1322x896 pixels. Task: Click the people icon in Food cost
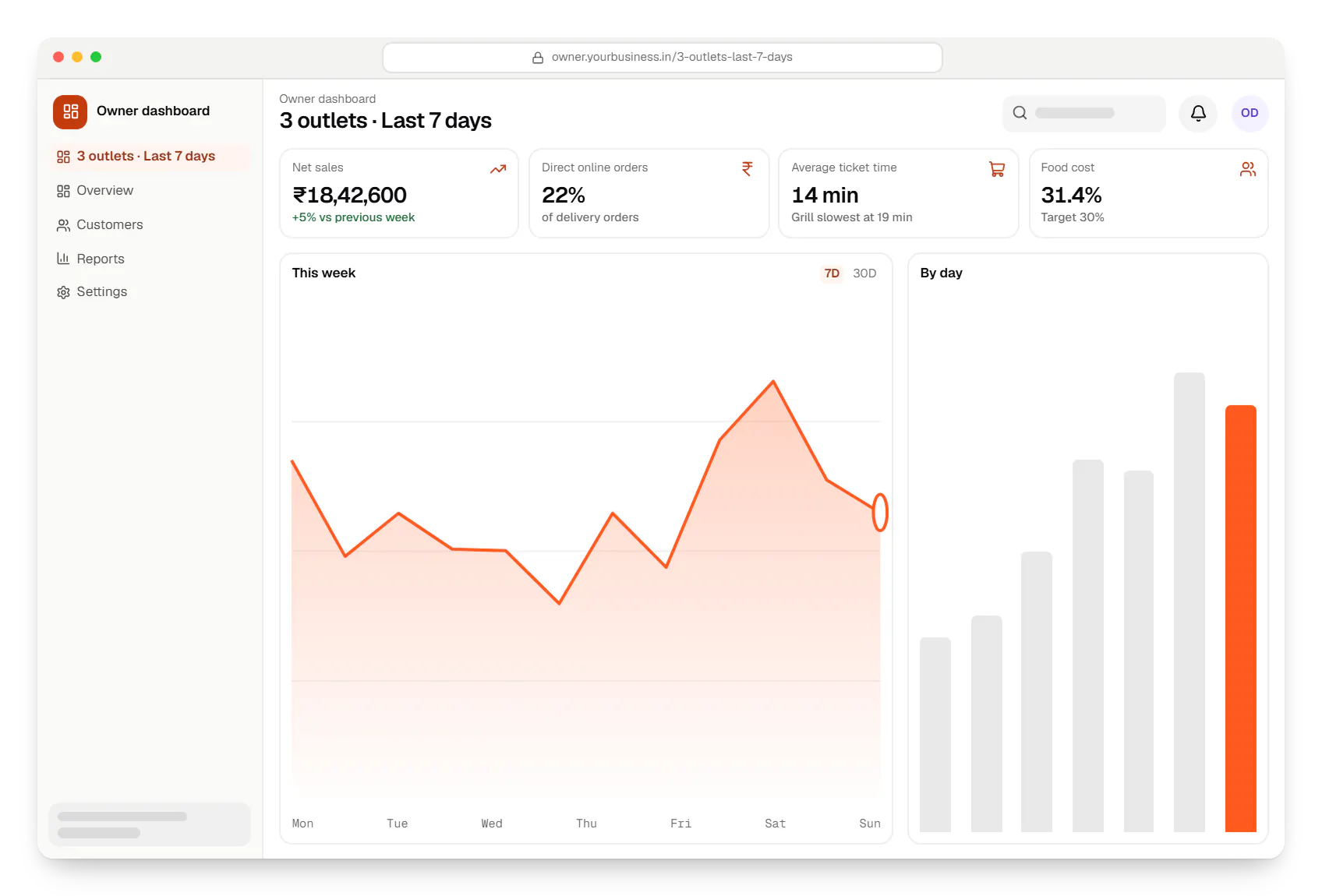[1248, 169]
